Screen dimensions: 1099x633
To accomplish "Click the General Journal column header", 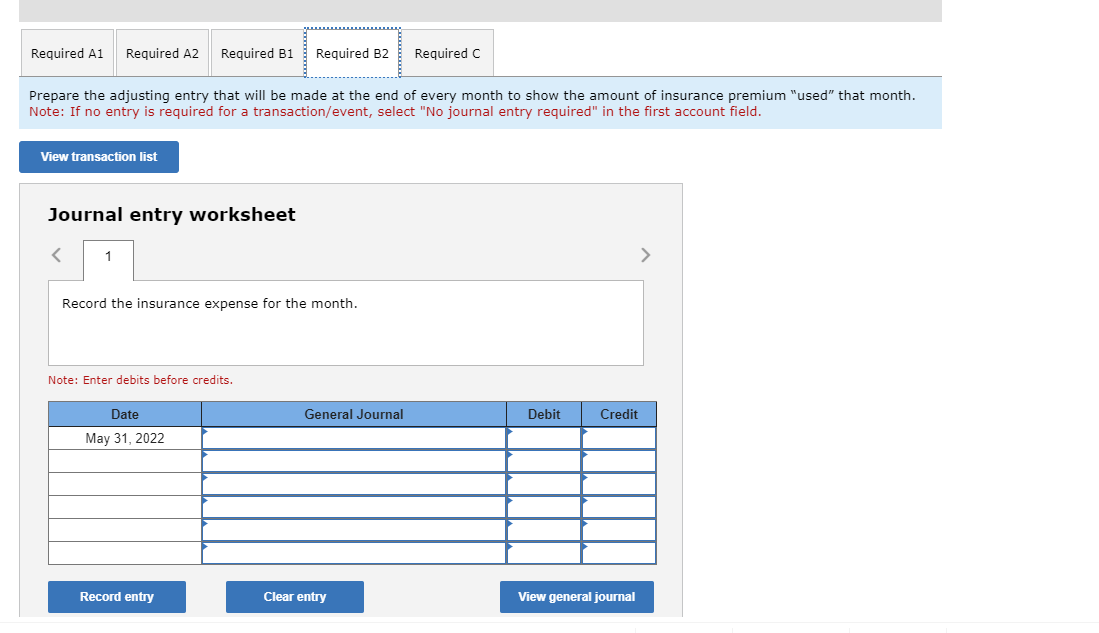I will pos(354,414).
